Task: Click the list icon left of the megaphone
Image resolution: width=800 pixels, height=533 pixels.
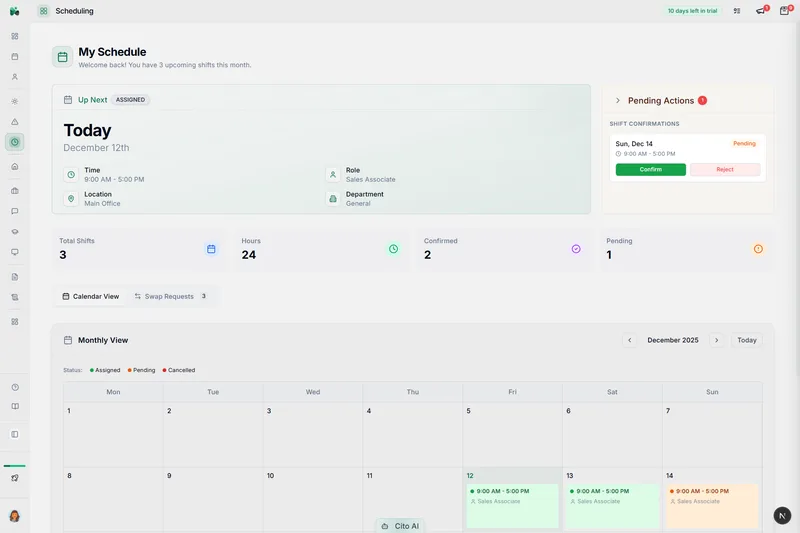Action: point(737,11)
